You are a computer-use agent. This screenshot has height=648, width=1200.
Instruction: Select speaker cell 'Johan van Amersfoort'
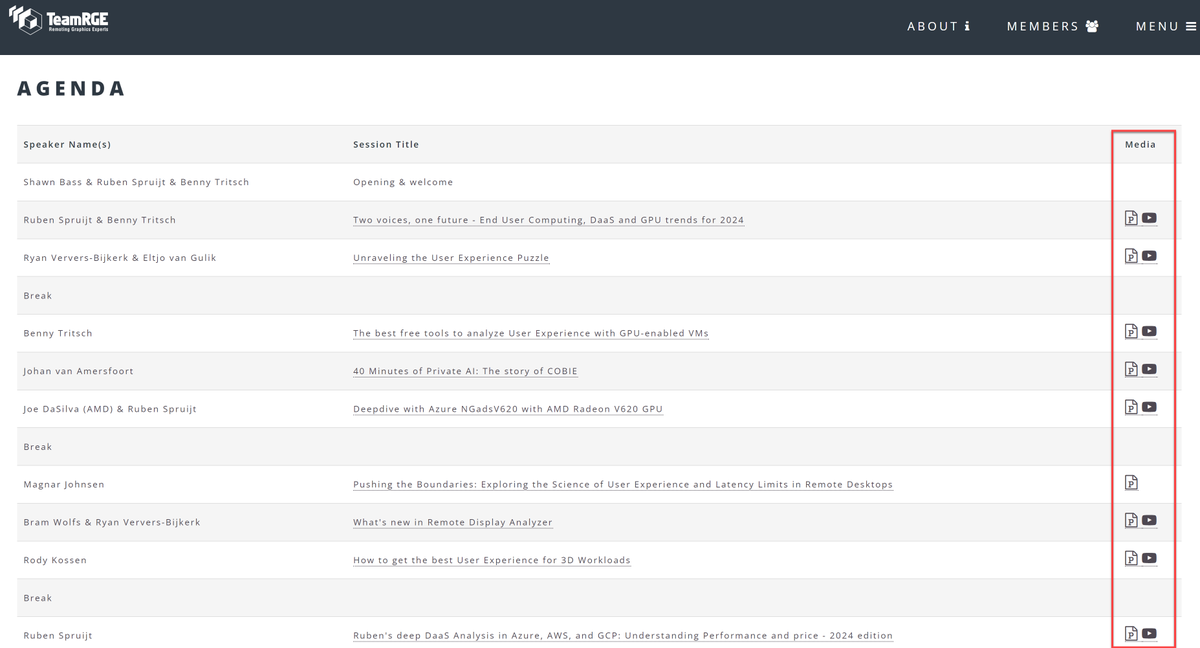click(x=78, y=371)
